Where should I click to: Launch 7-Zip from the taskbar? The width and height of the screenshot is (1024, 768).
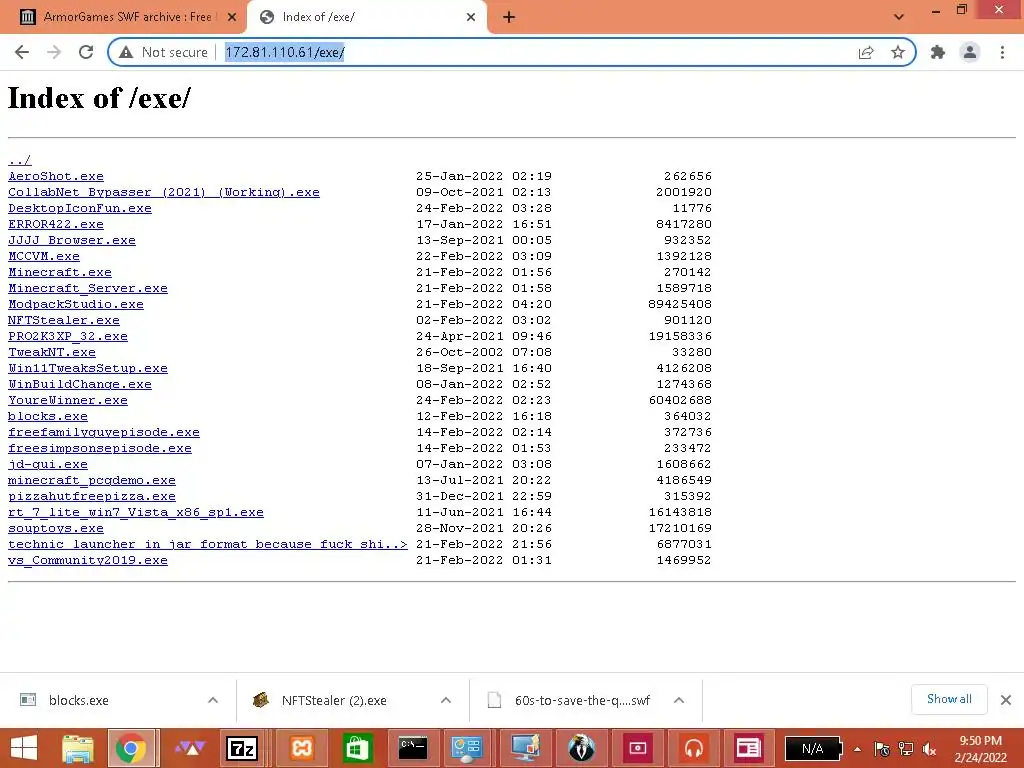(x=242, y=748)
